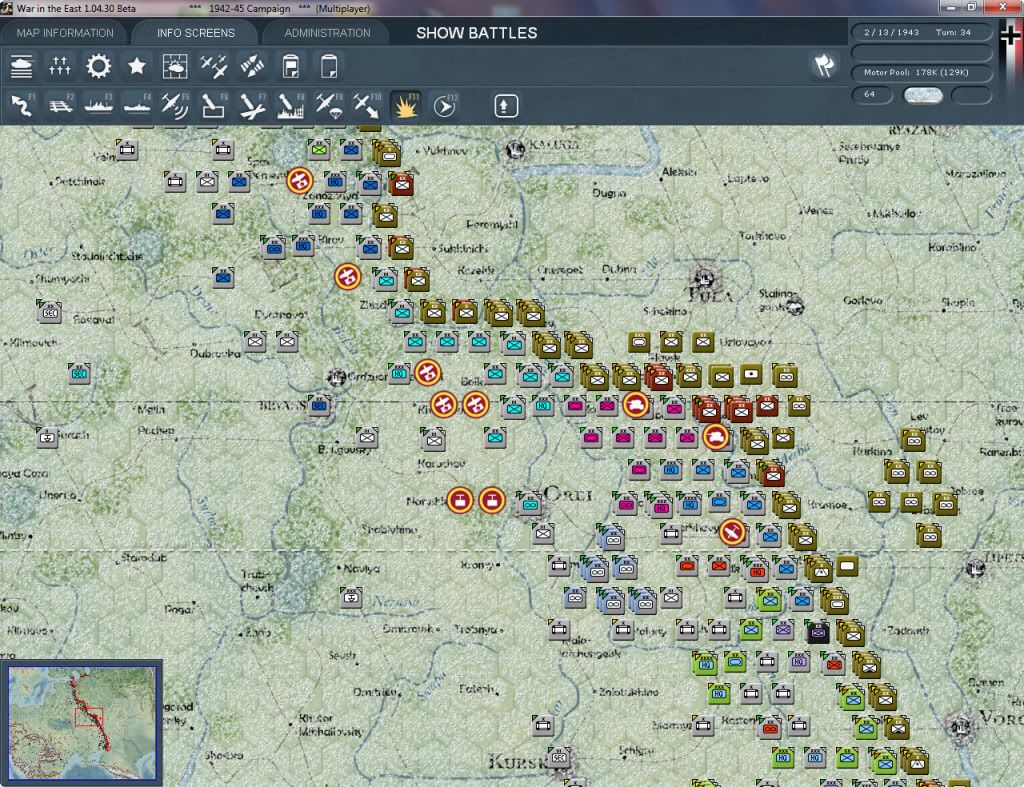Select F6 bomb unit mode

[x=214, y=105]
